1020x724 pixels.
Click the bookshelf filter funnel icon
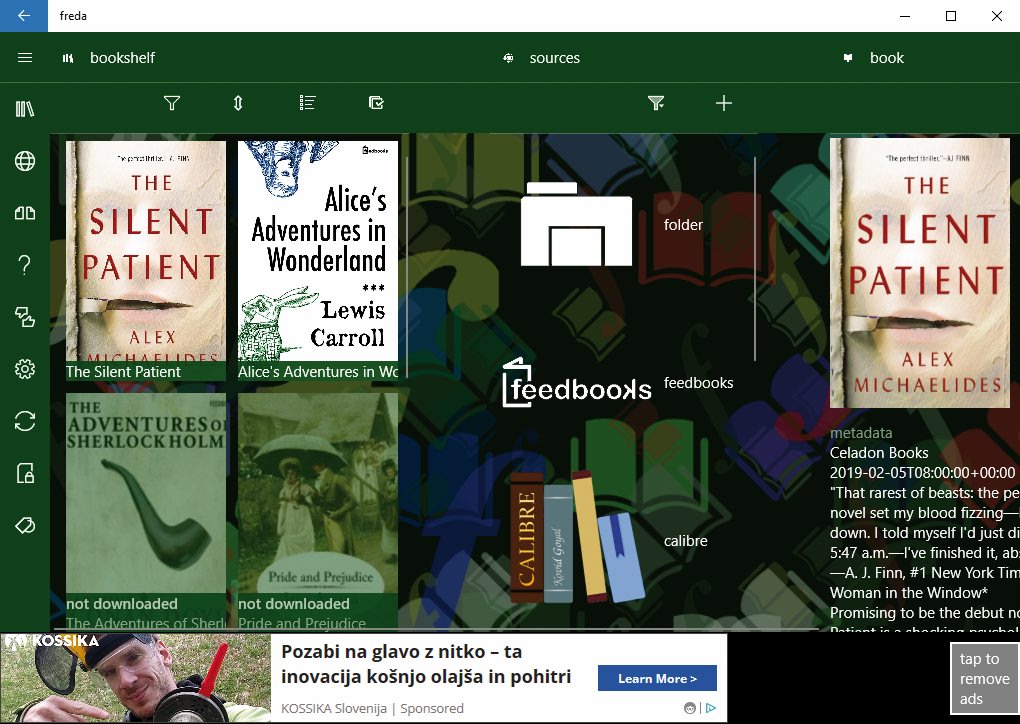172,103
